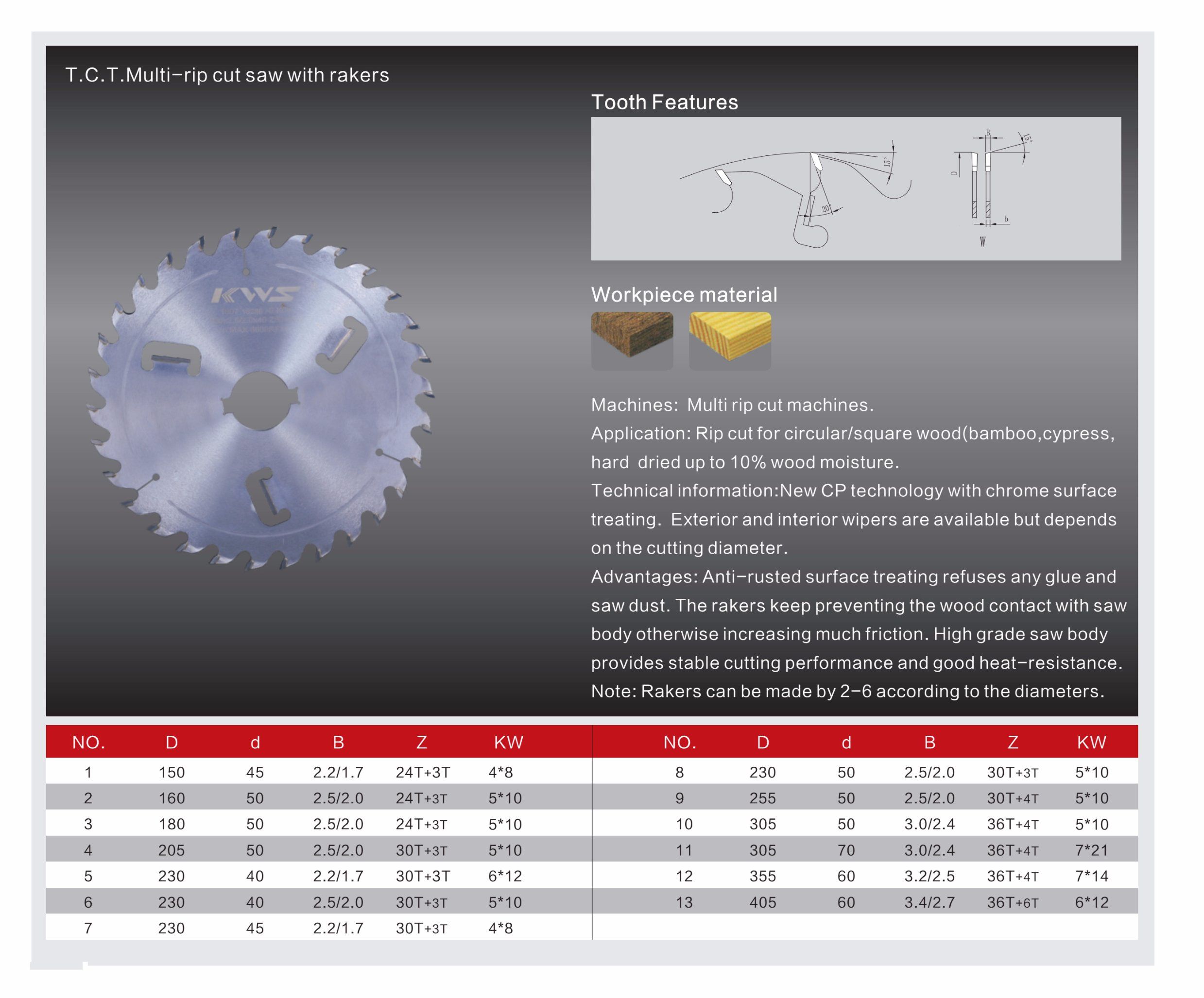
Task: Click the 'on the cutting diameter.' line
Action: pos(689,548)
